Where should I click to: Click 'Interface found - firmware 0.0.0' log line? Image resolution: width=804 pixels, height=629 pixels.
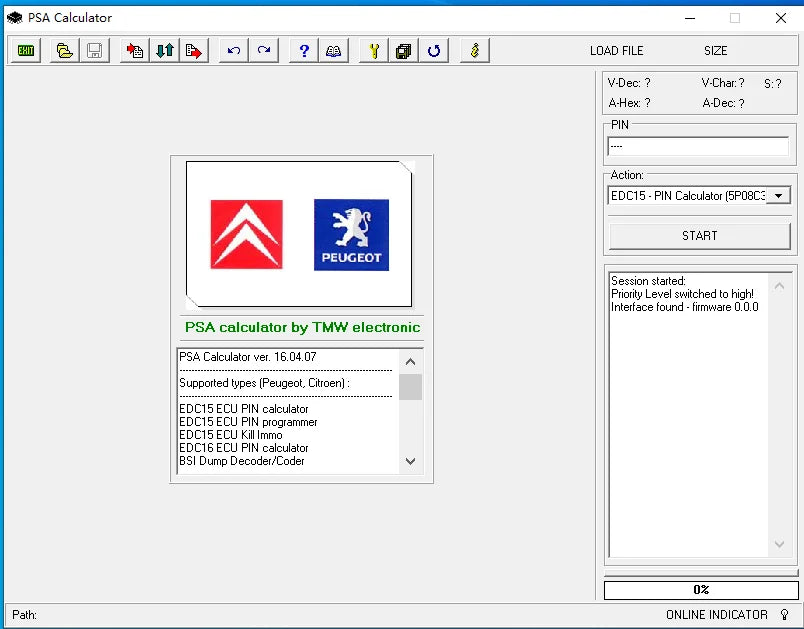(685, 307)
